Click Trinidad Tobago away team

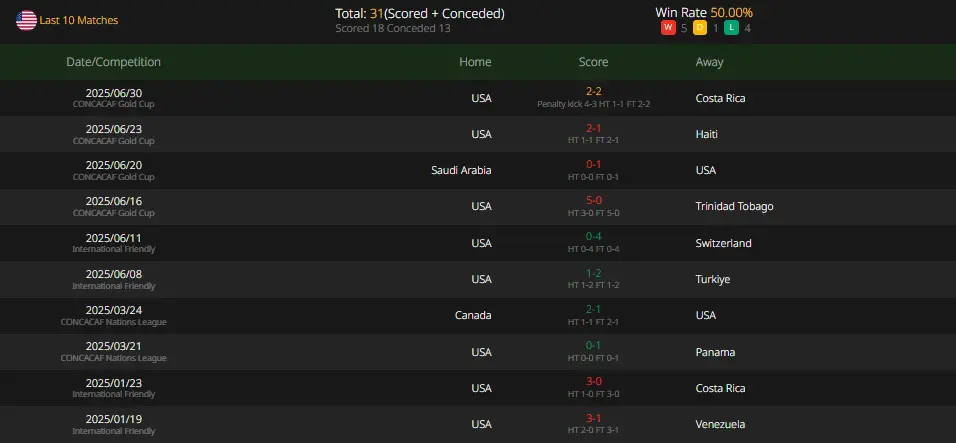point(734,206)
